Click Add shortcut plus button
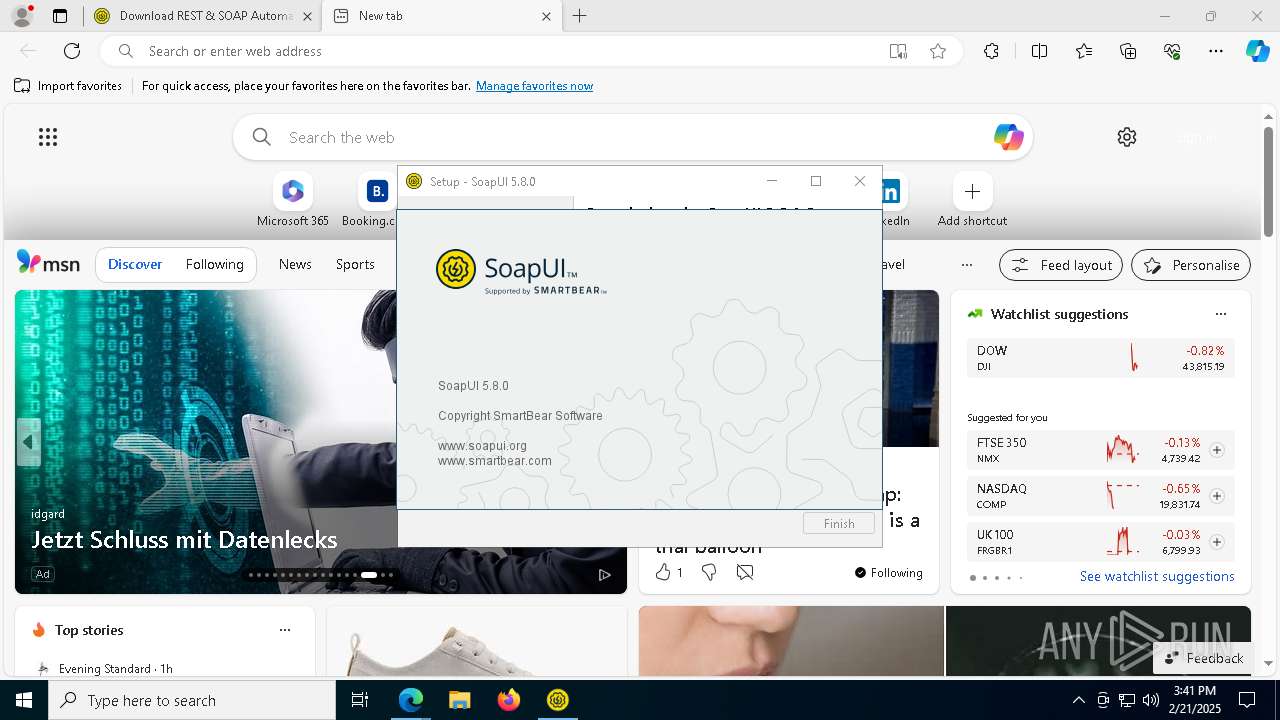This screenshot has width=1280, height=720. pos(972,191)
